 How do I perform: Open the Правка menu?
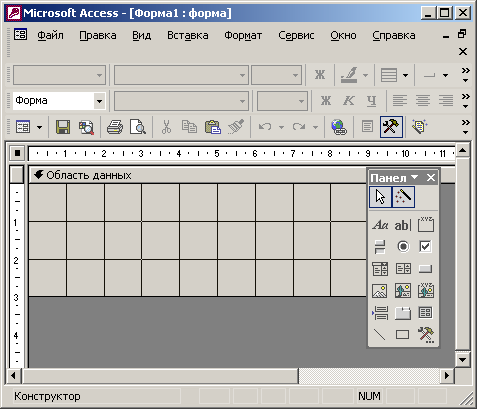(98, 35)
